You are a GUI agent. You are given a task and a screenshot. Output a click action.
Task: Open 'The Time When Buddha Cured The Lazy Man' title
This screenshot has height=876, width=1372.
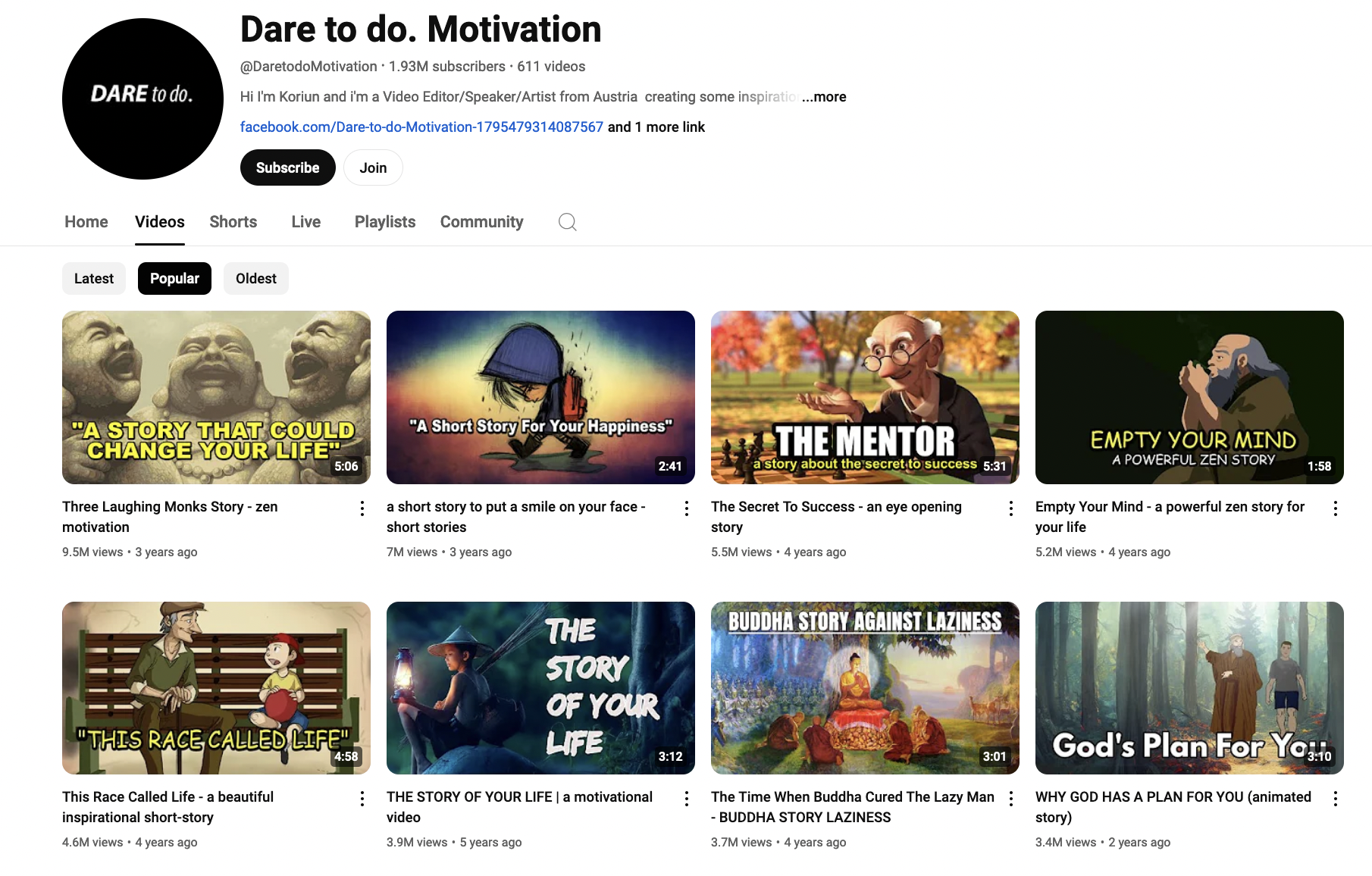pos(853,807)
